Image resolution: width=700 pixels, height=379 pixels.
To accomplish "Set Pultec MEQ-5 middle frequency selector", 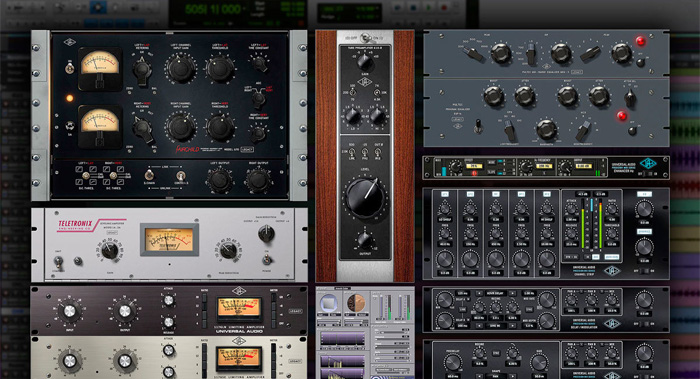I will [530, 54].
